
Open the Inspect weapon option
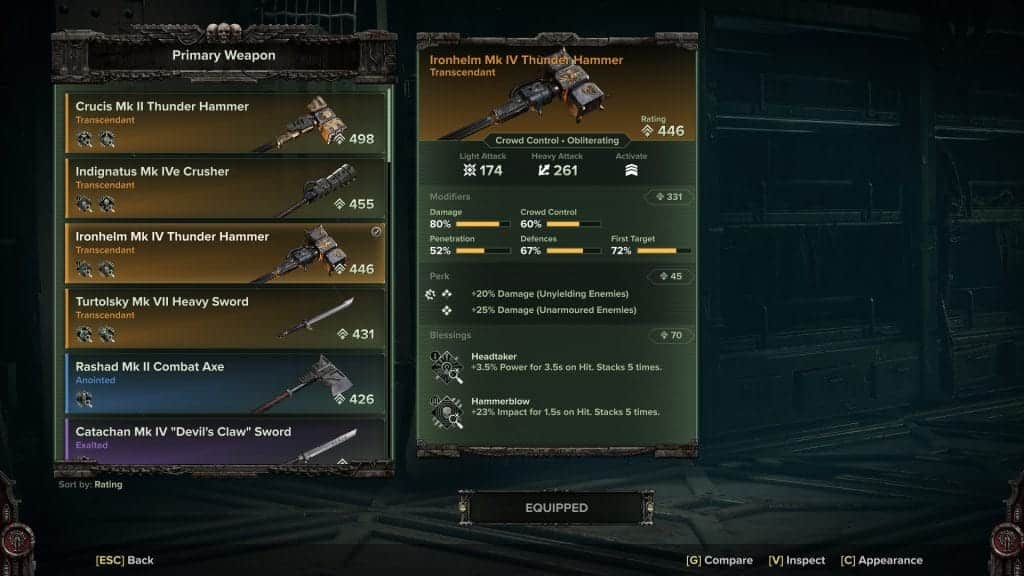[797, 560]
